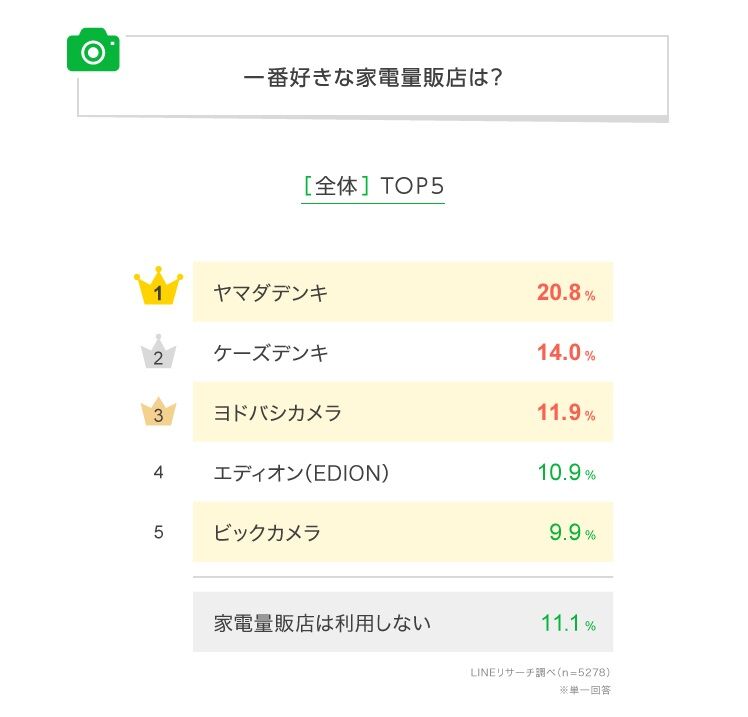Select the ヤマダデンキ store name
Image resolution: width=748 pixels, height=717 pixels.
(x=271, y=293)
